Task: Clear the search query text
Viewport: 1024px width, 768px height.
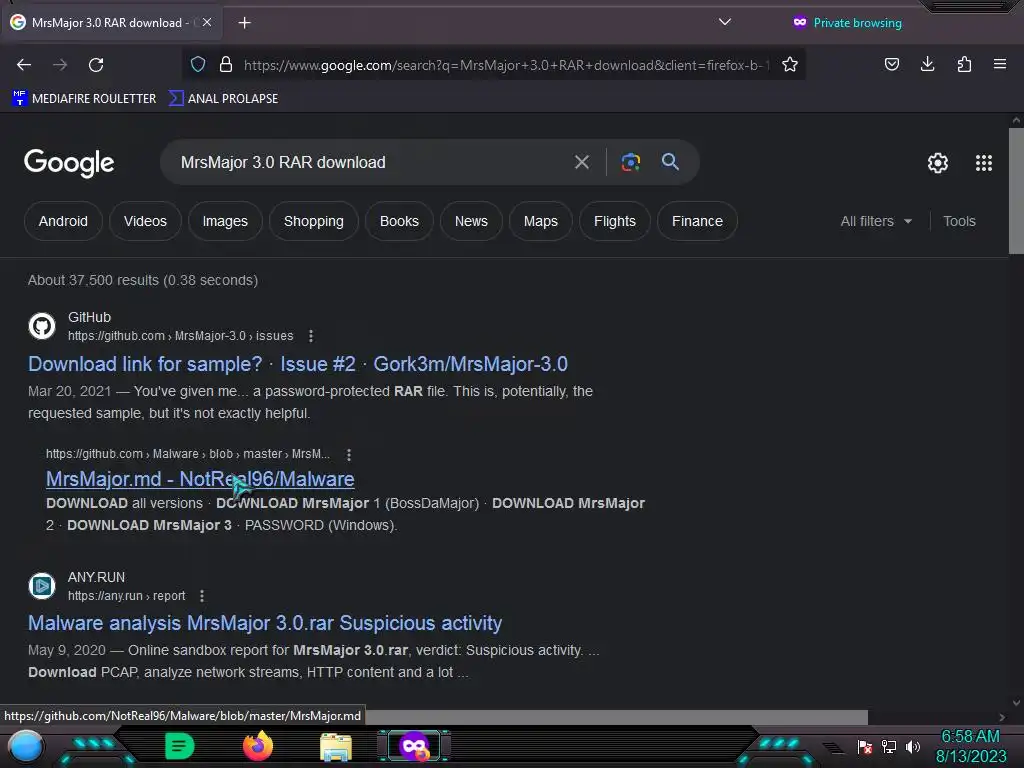Action: pyautogui.click(x=581, y=162)
